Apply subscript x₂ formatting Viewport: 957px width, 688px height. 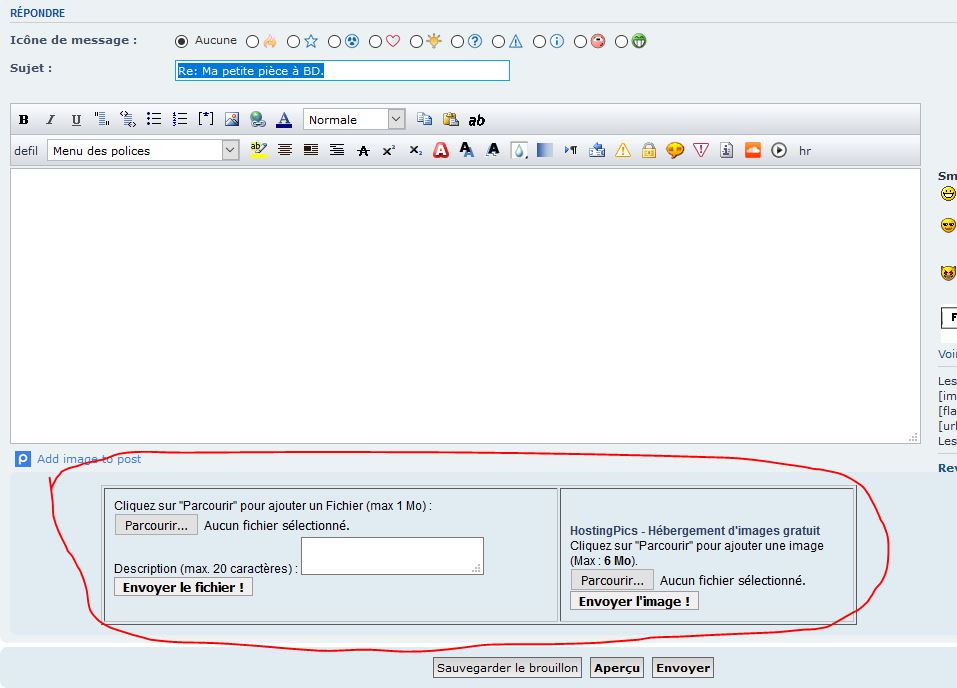click(416, 150)
